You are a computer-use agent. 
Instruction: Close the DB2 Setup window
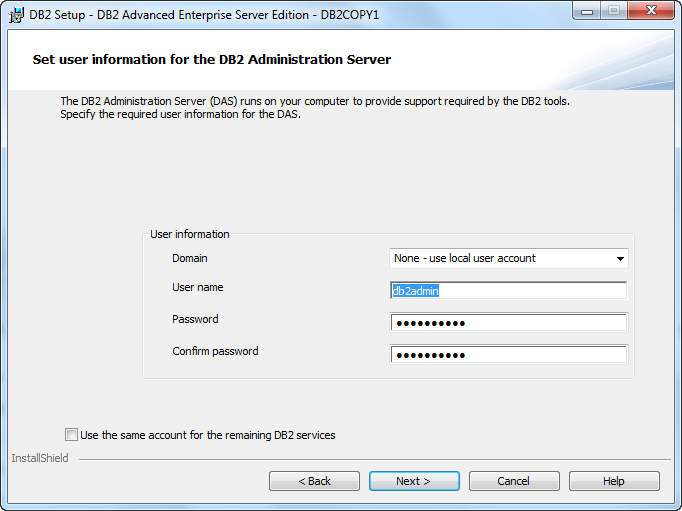pos(651,11)
